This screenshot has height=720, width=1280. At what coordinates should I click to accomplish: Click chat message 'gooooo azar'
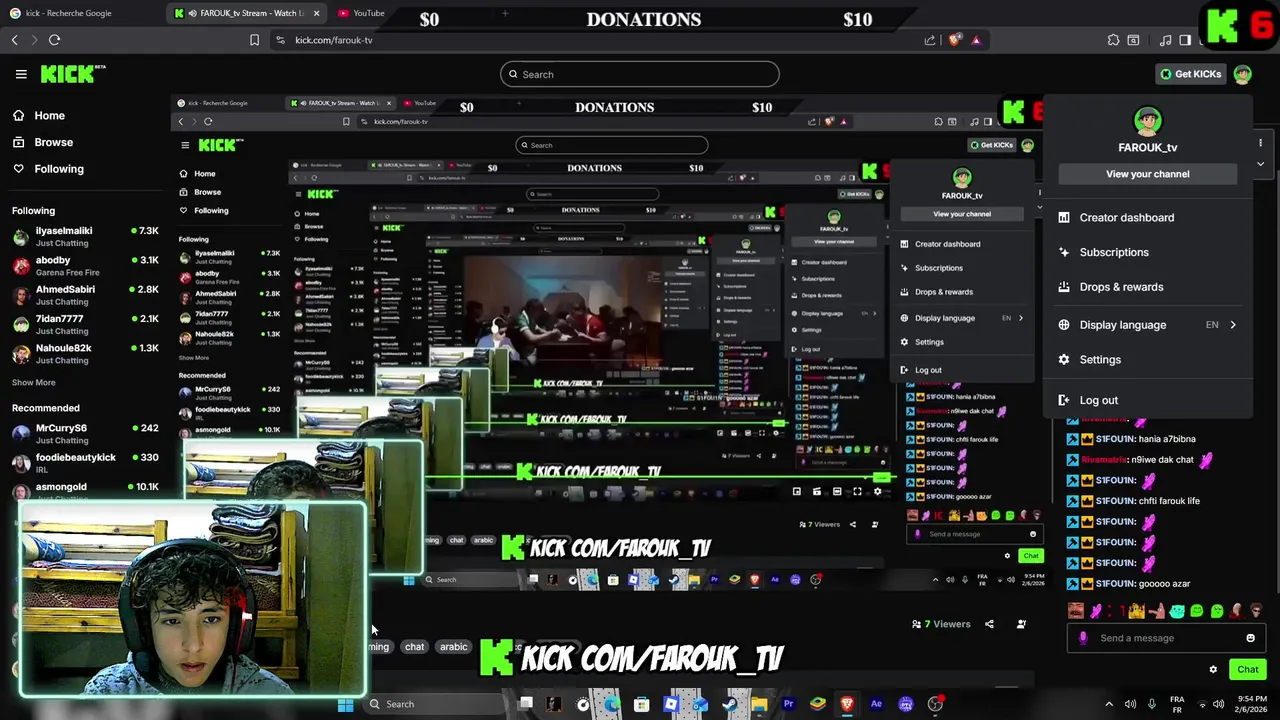pos(1164,584)
